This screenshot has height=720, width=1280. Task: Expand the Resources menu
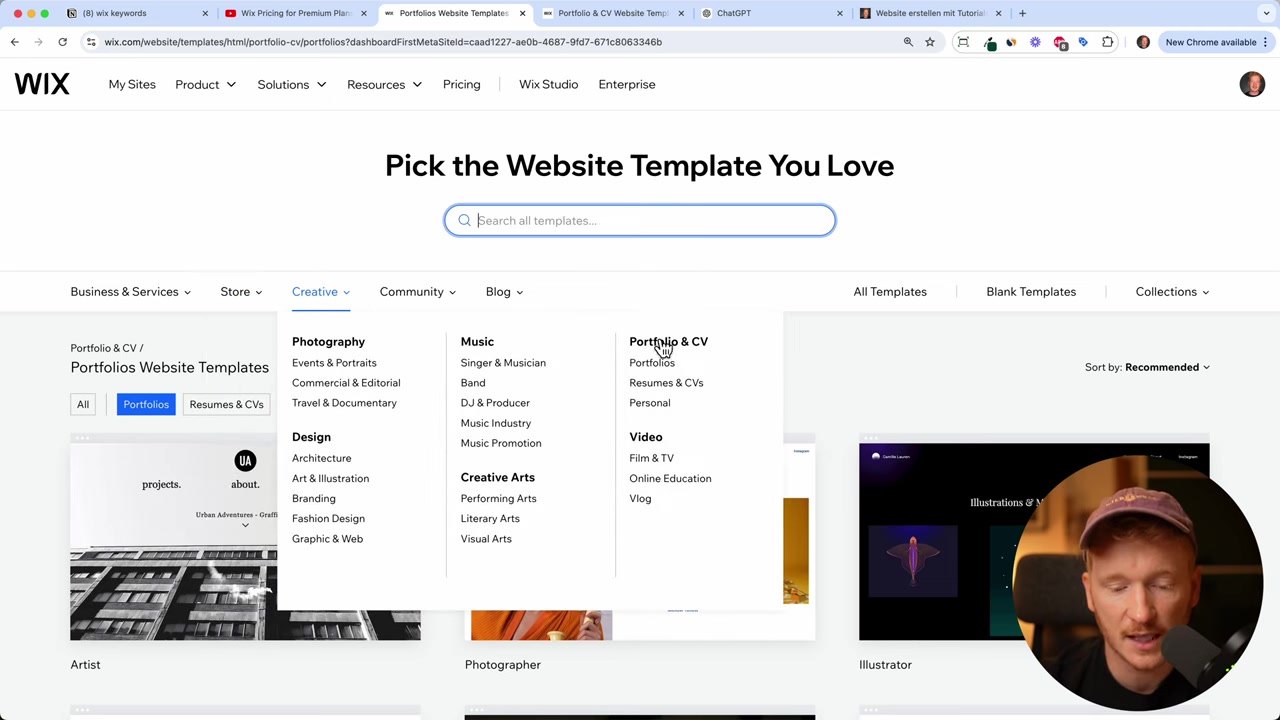pos(384,84)
